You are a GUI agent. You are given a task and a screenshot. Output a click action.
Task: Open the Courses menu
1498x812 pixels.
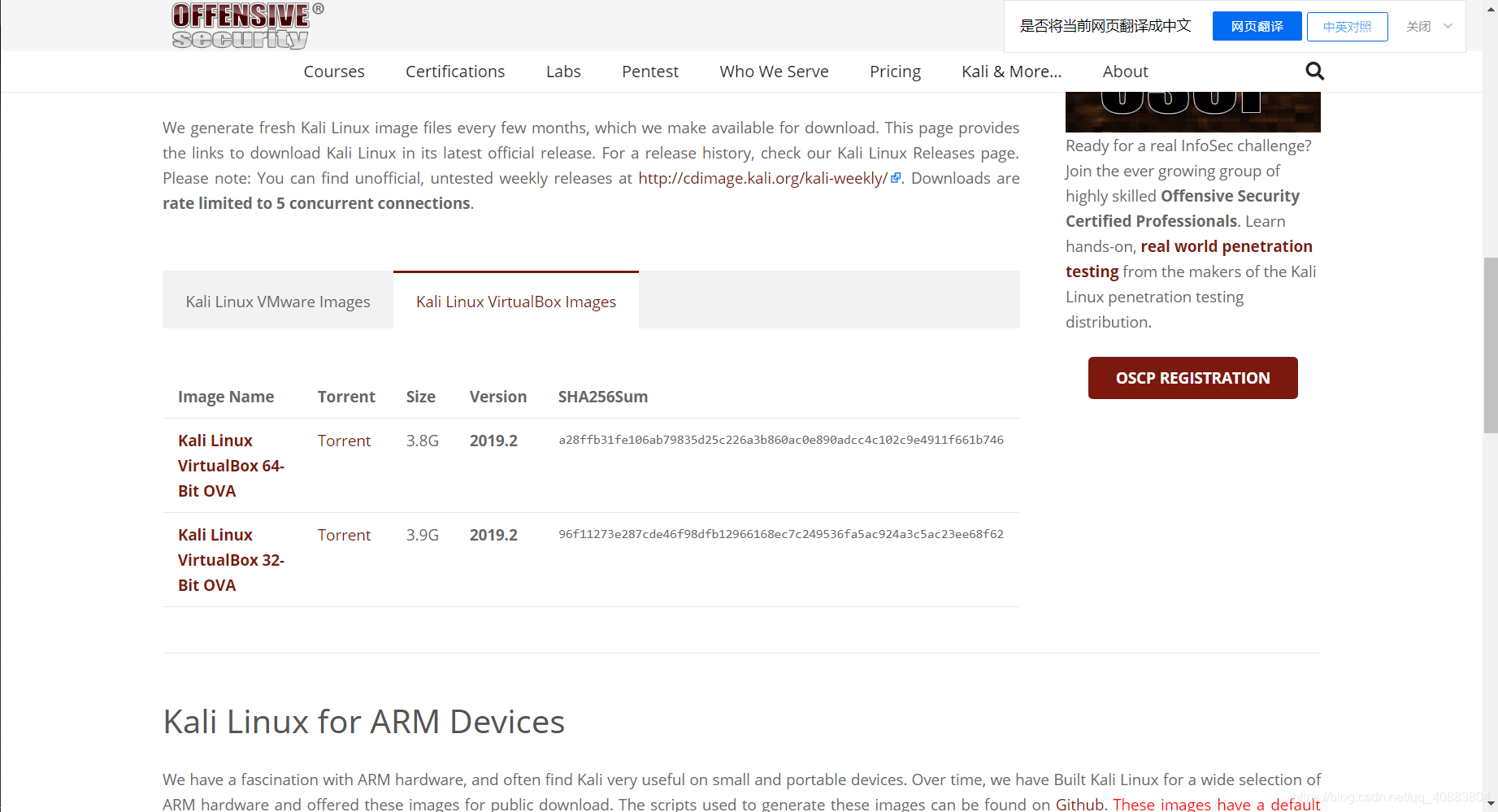click(x=334, y=72)
